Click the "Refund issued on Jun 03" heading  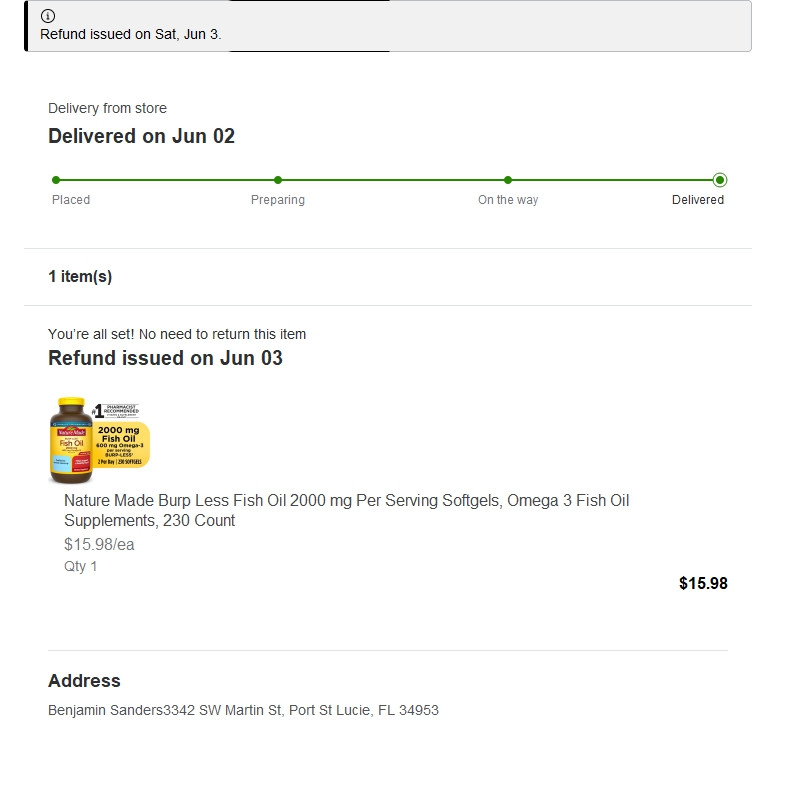click(165, 358)
